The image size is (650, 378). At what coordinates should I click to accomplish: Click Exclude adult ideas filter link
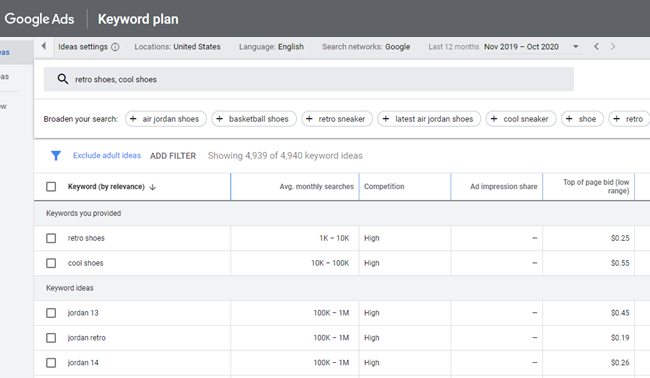[107, 155]
